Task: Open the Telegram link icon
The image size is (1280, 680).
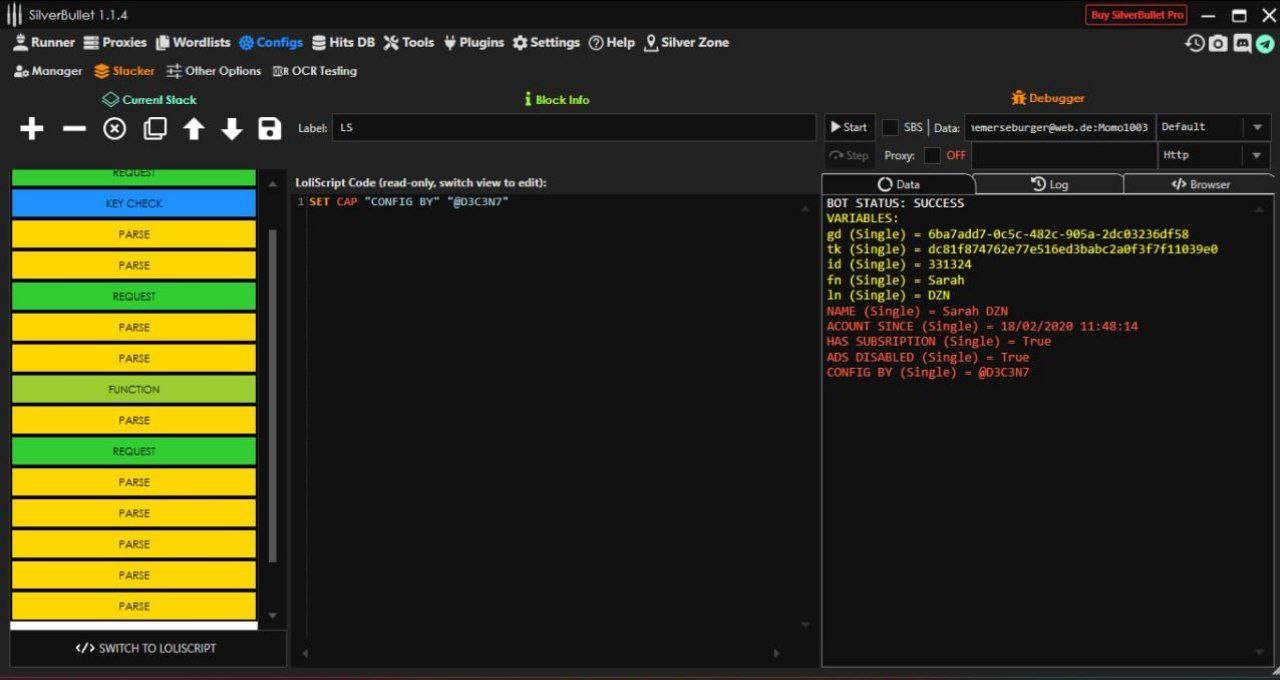Action: (x=1265, y=43)
